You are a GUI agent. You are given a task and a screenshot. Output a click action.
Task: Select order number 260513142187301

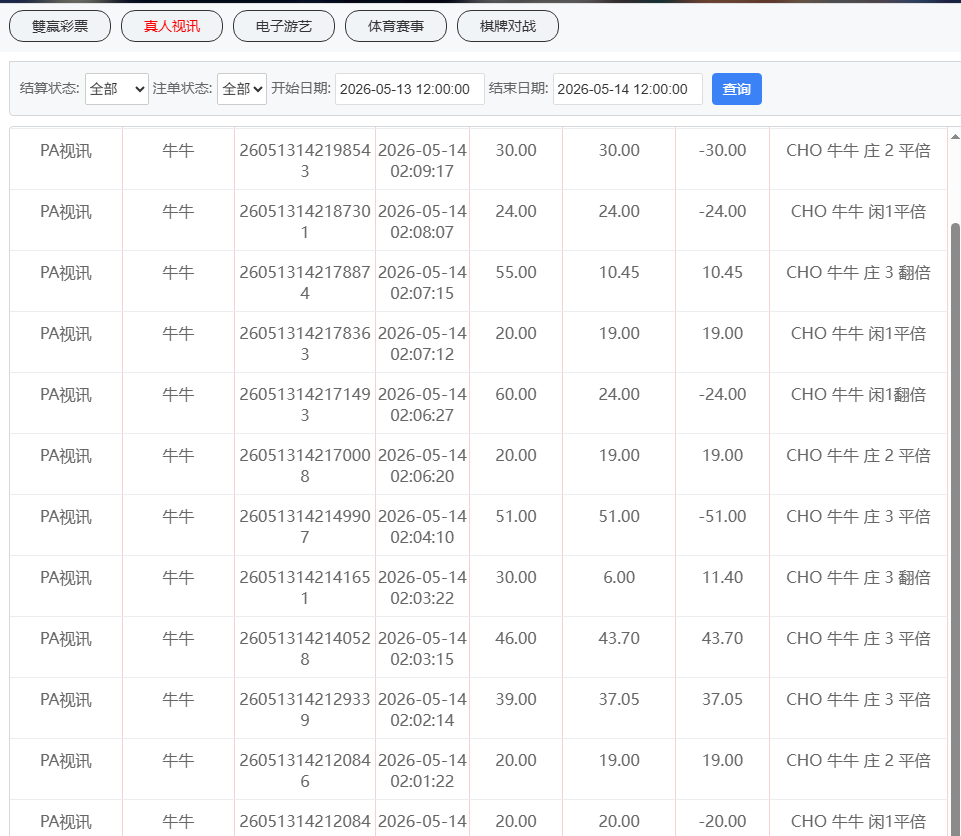(305, 222)
